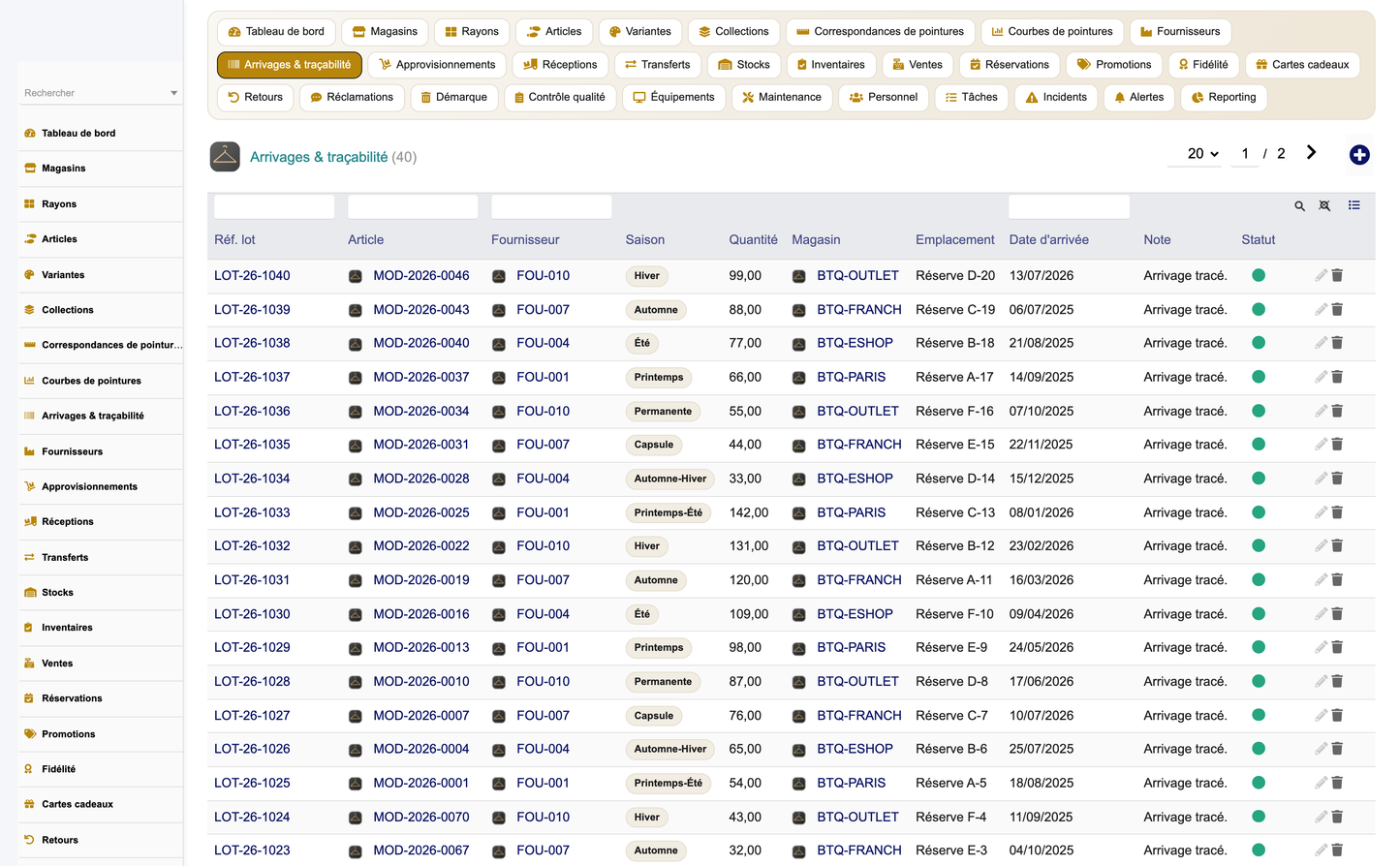1400x866 pixels.
Task: Click the search magnifier icon in table header
Action: coord(1300,206)
